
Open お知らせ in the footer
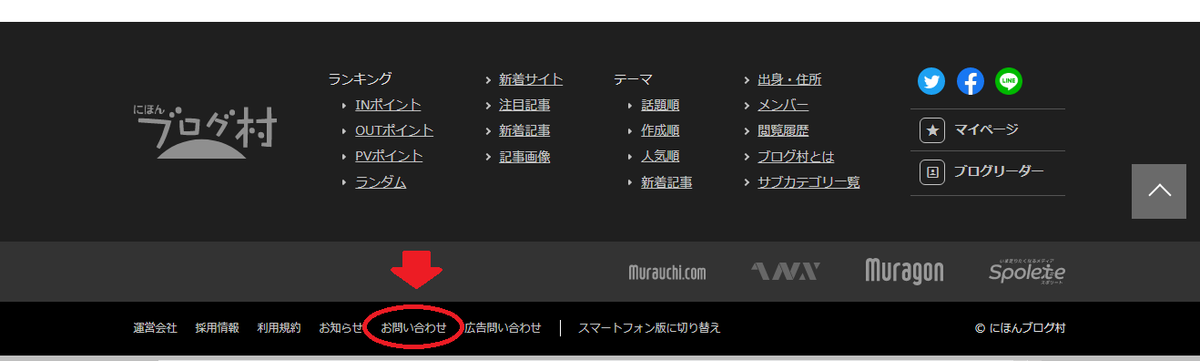341,328
